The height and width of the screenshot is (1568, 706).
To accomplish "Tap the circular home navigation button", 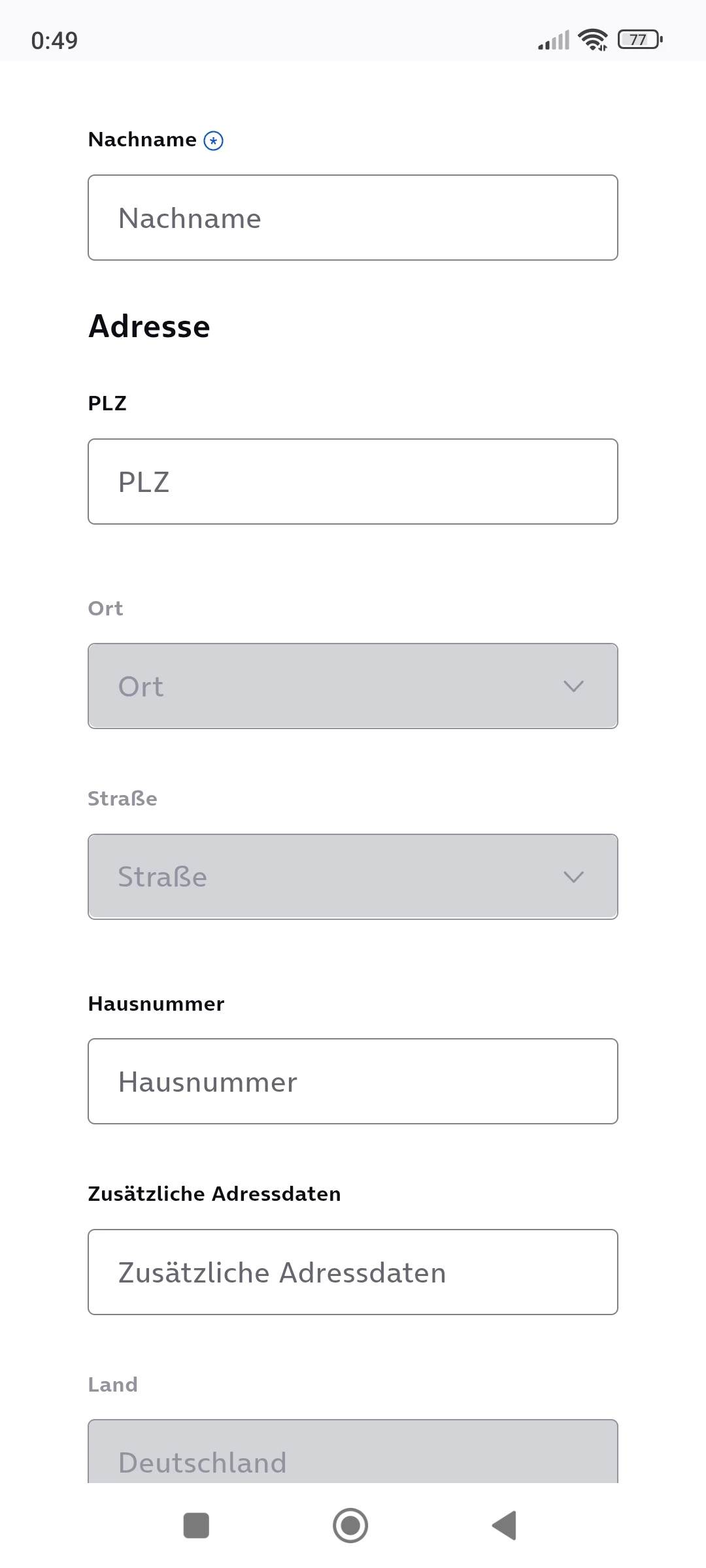I will click(350, 1526).
